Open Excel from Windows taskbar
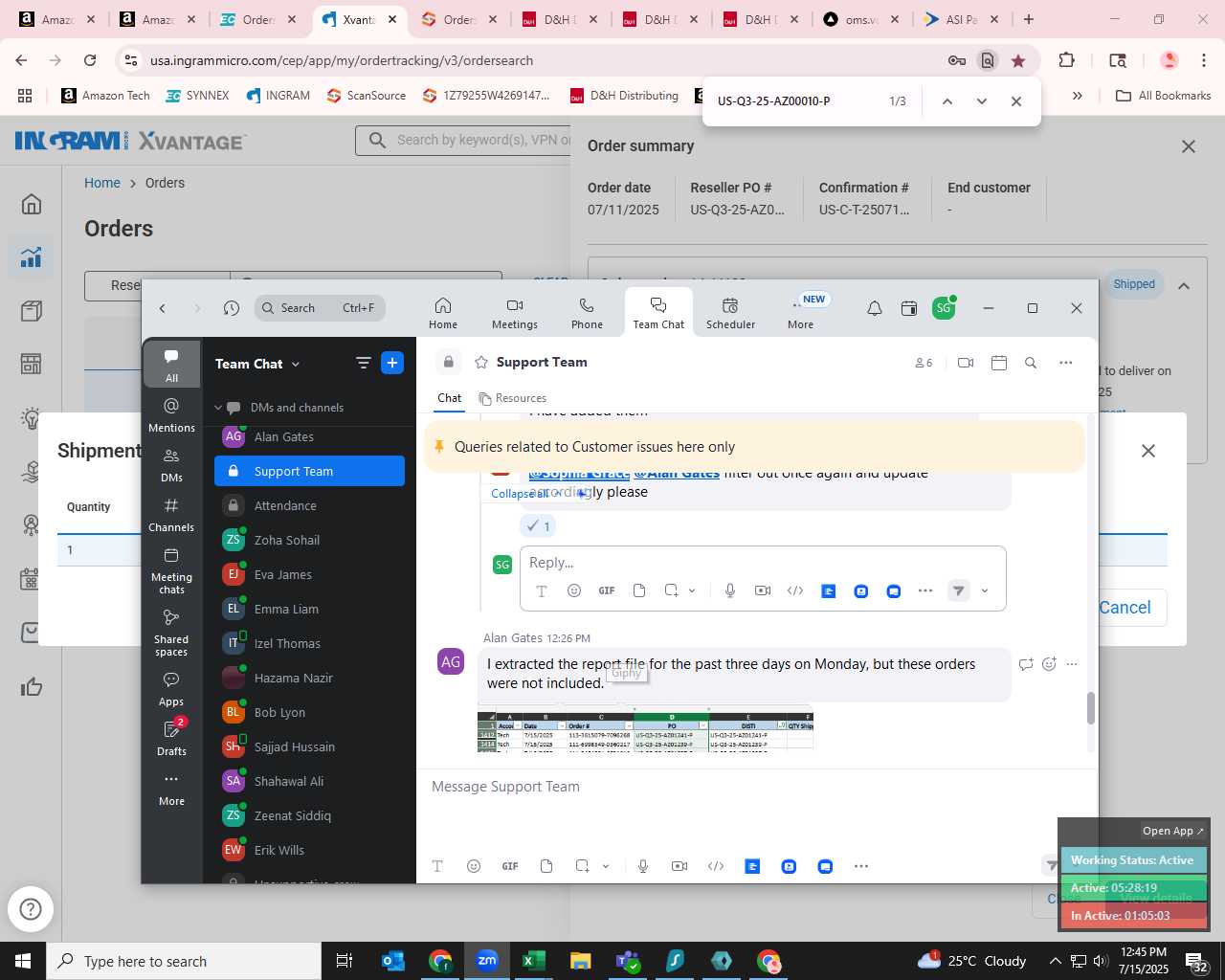Screen dimensions: 1225x980 click(534, 961)
